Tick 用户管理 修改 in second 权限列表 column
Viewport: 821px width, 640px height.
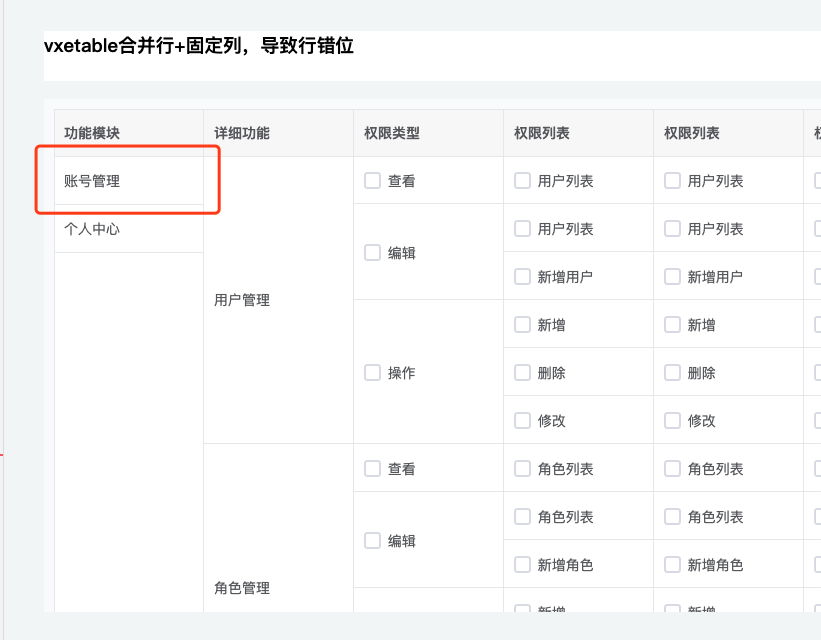(672, 420)
